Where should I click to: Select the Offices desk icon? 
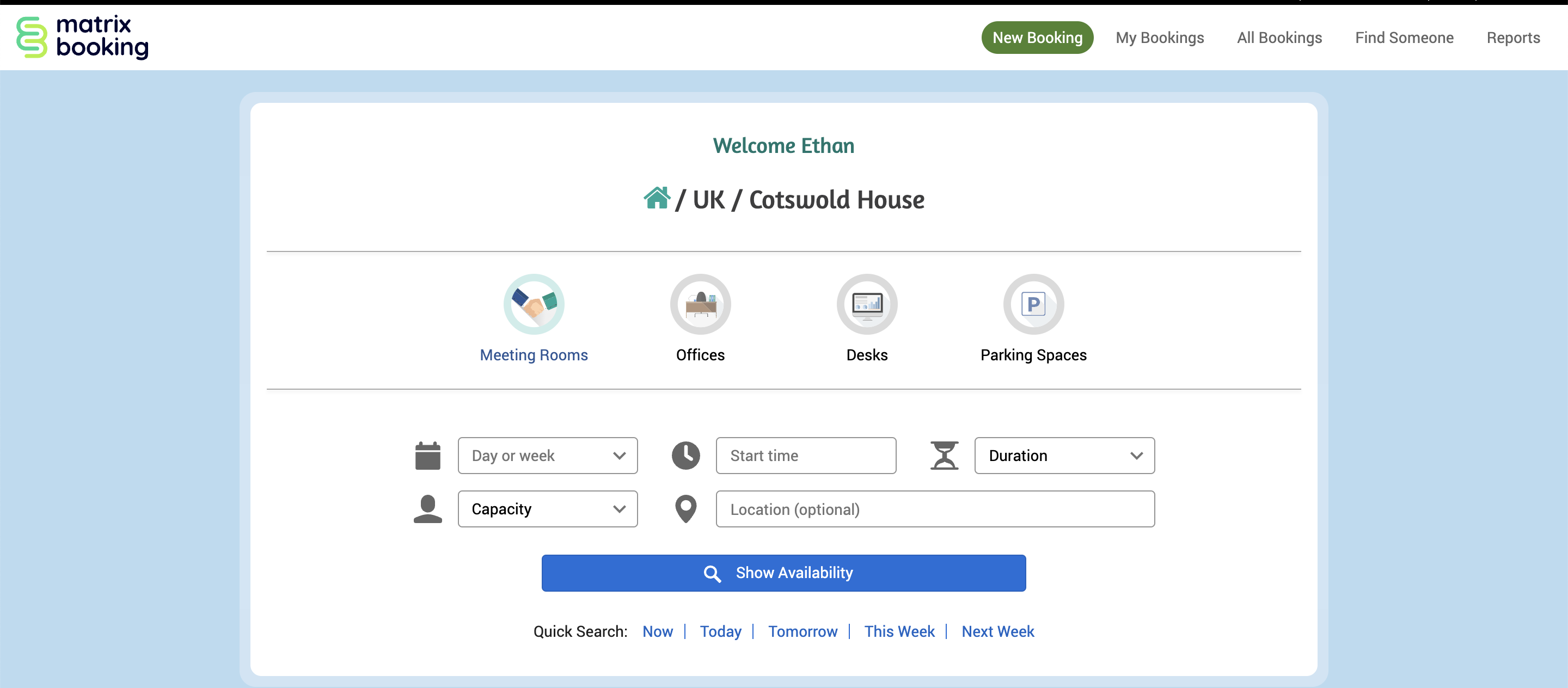pyautogui.click(x=700, y=304)
